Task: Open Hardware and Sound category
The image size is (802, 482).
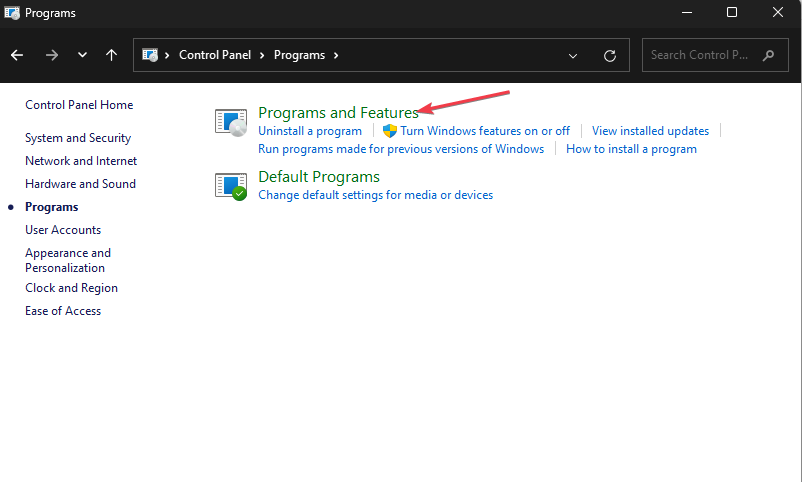Action: click(80, 184)
